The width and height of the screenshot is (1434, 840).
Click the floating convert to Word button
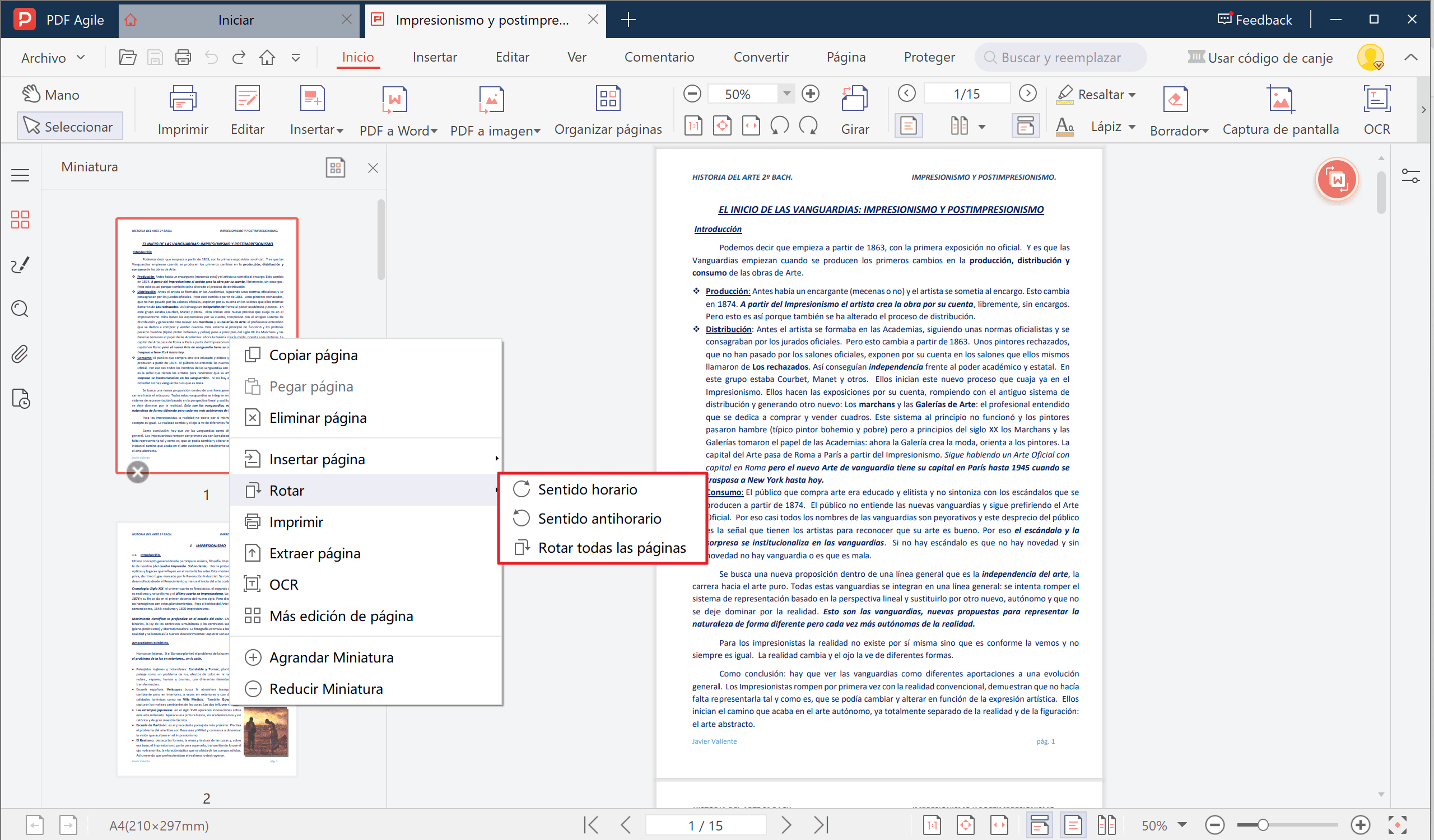[1337, 180]
